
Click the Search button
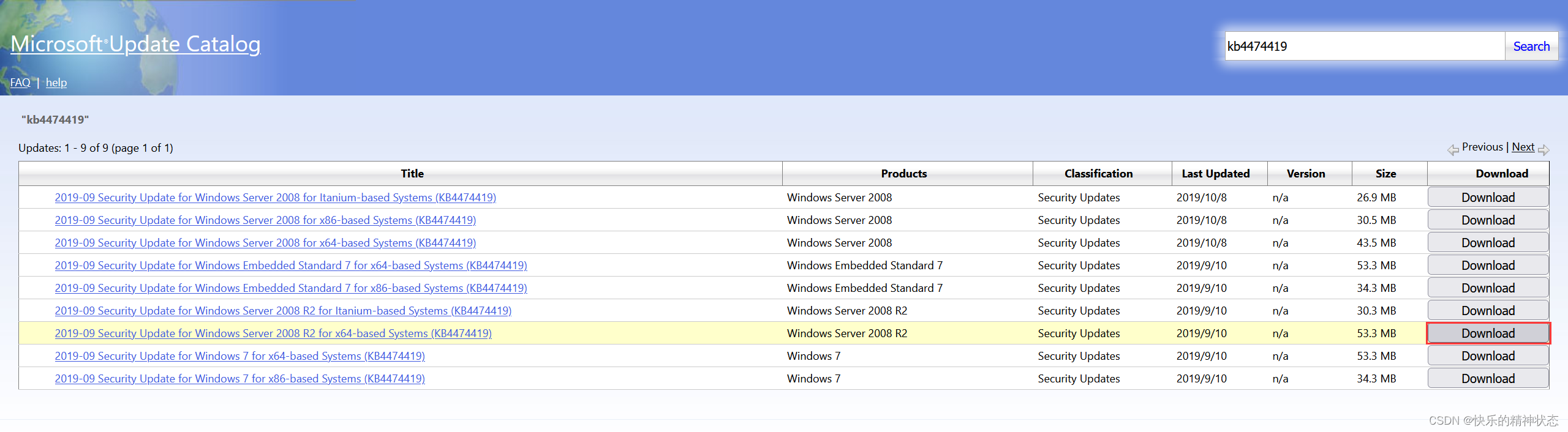1531,47
